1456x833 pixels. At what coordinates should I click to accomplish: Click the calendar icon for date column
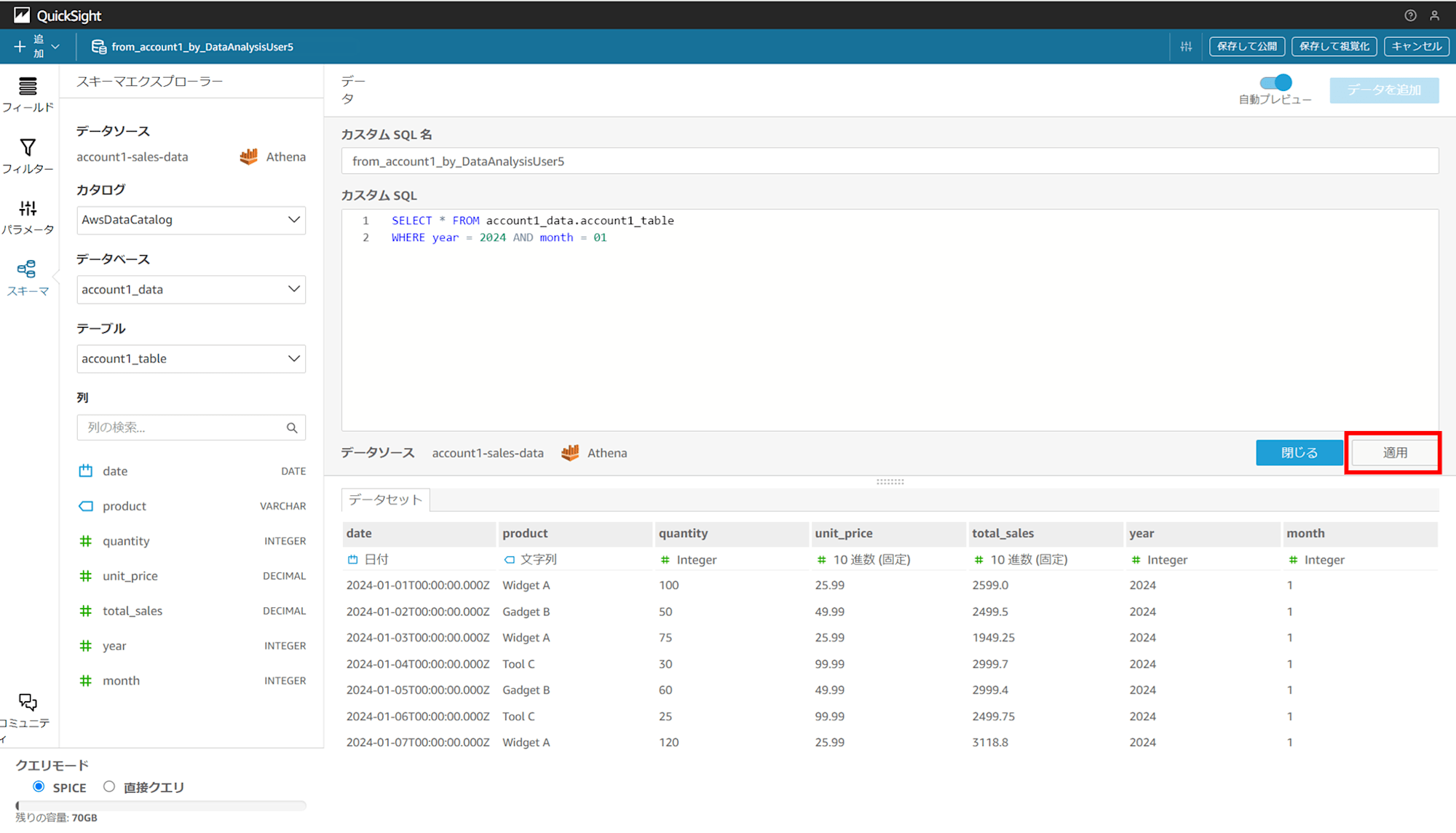tap(86, 471)
